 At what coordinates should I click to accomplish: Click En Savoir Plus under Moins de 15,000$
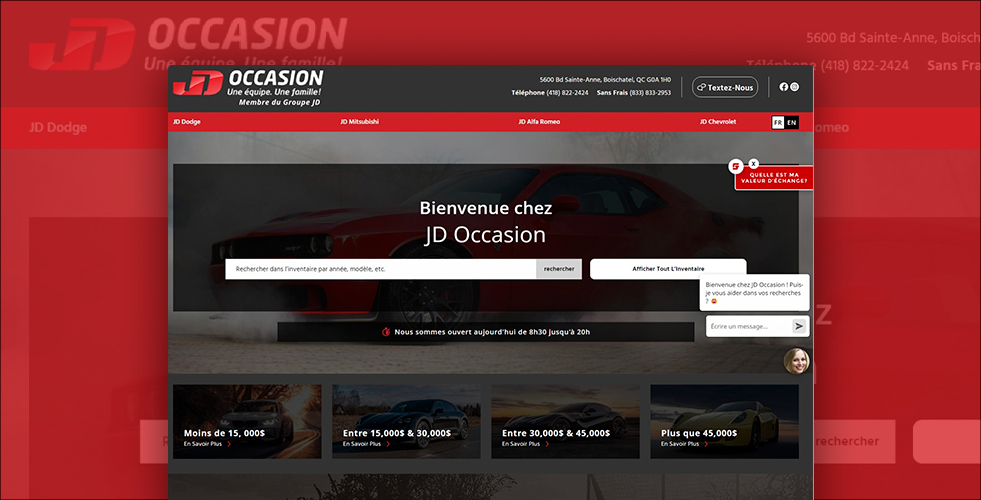[x=207, y=444]
